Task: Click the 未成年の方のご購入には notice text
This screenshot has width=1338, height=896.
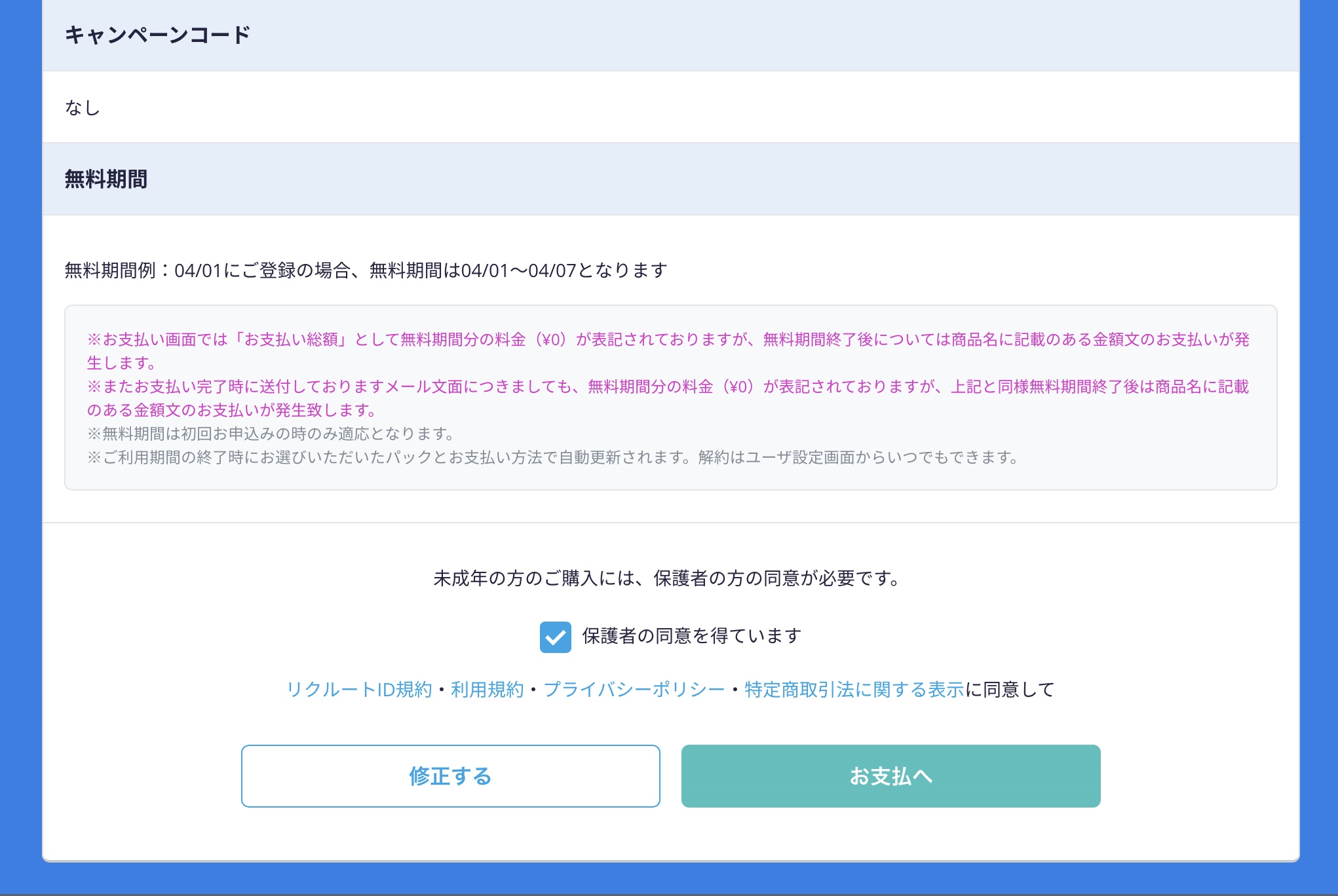Action: click(669, 578)
